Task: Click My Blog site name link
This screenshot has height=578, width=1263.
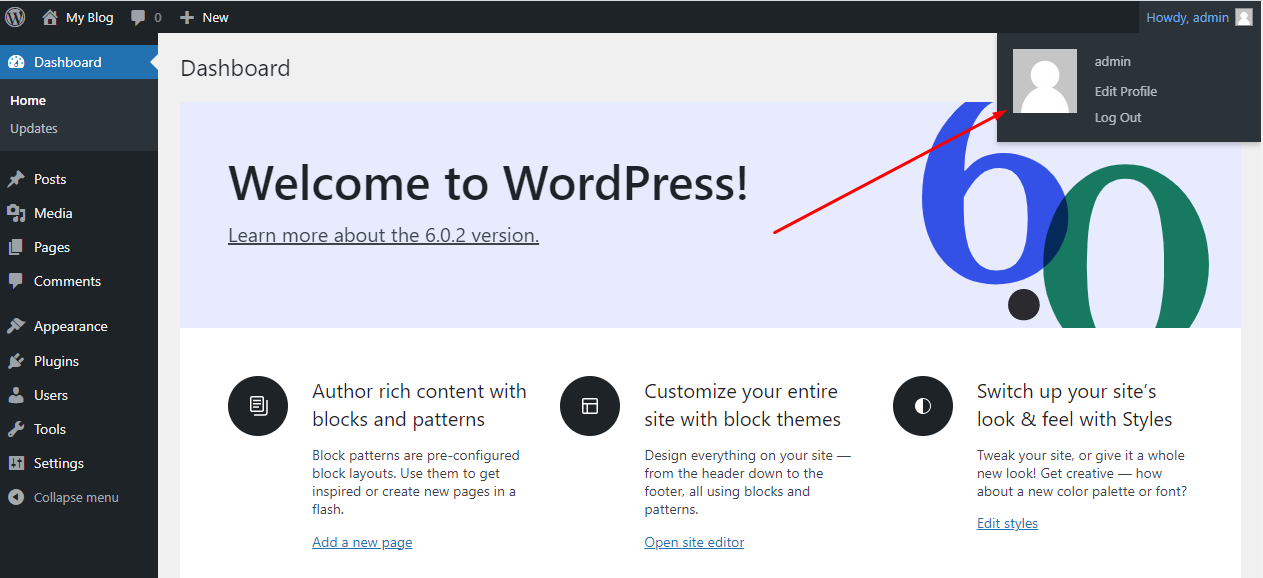Action: click(89, 17)
